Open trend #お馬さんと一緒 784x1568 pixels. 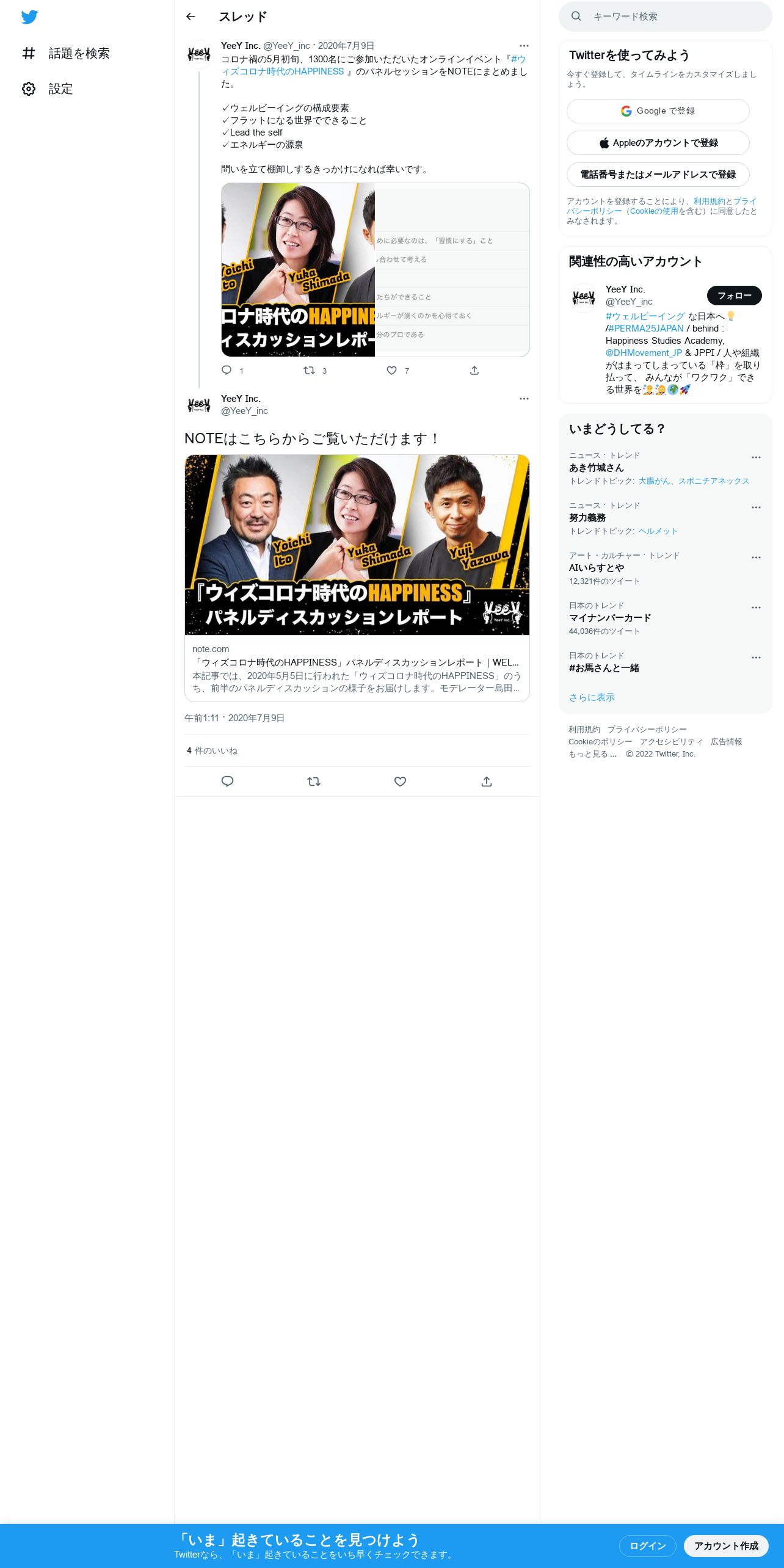[x=604, y=668]
